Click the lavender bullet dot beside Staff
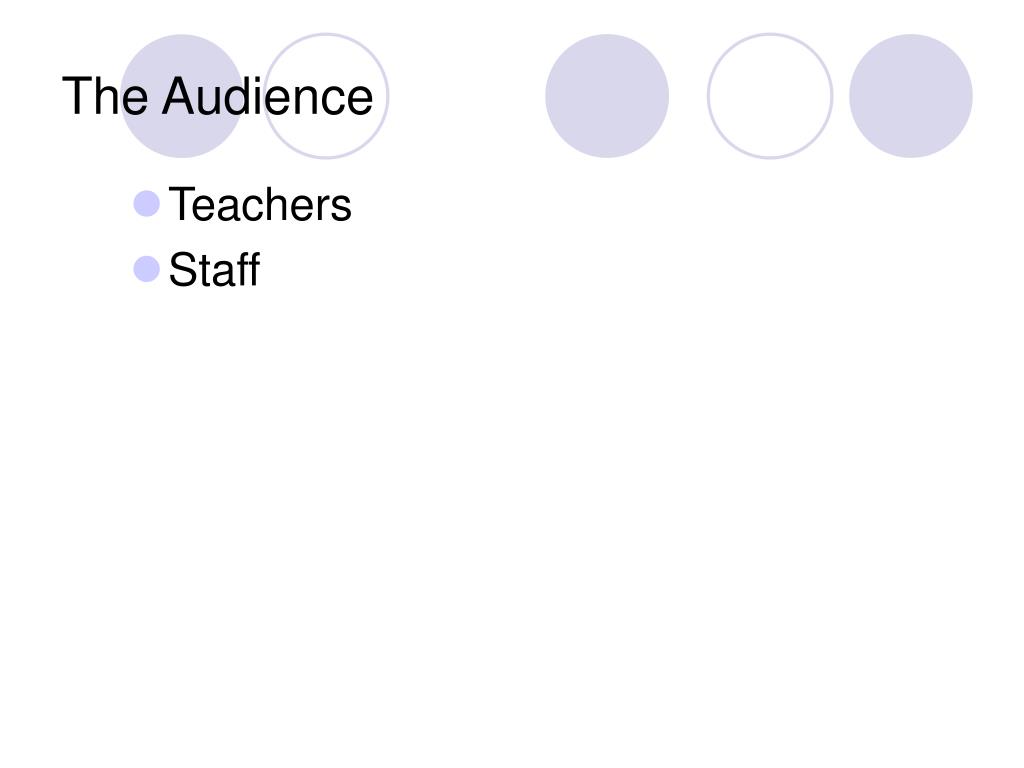The image size is (1024, 768). (x=146, y=269)
